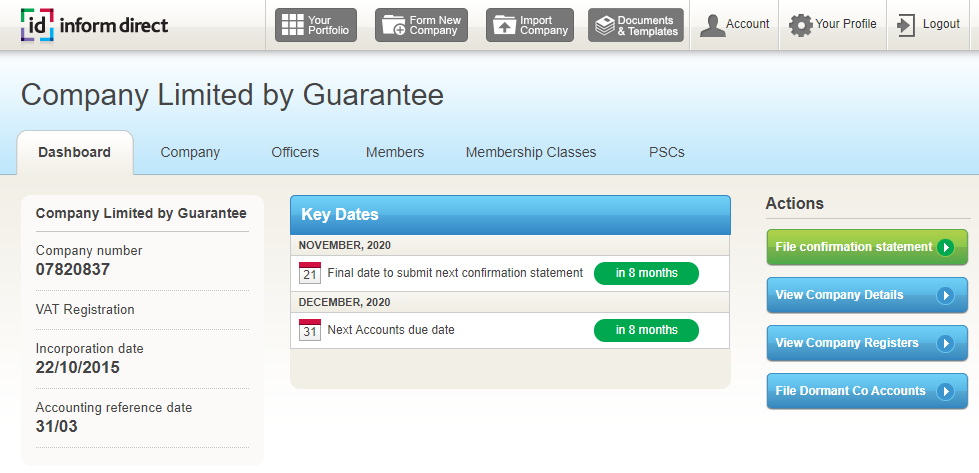
Task: Click the Import Company upload icon
Action: tap(503, 25)
